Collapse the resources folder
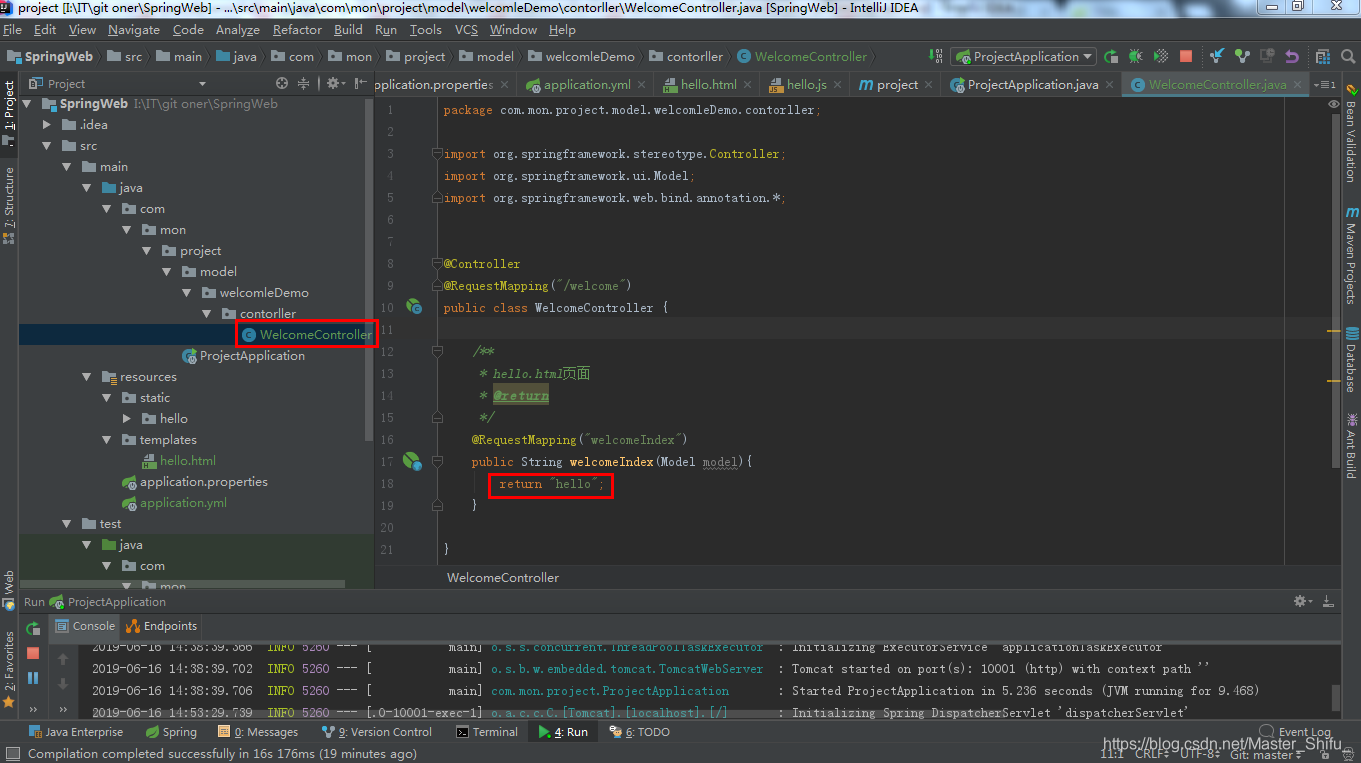Screen dimensions: 1361x763 click(88, 377)
